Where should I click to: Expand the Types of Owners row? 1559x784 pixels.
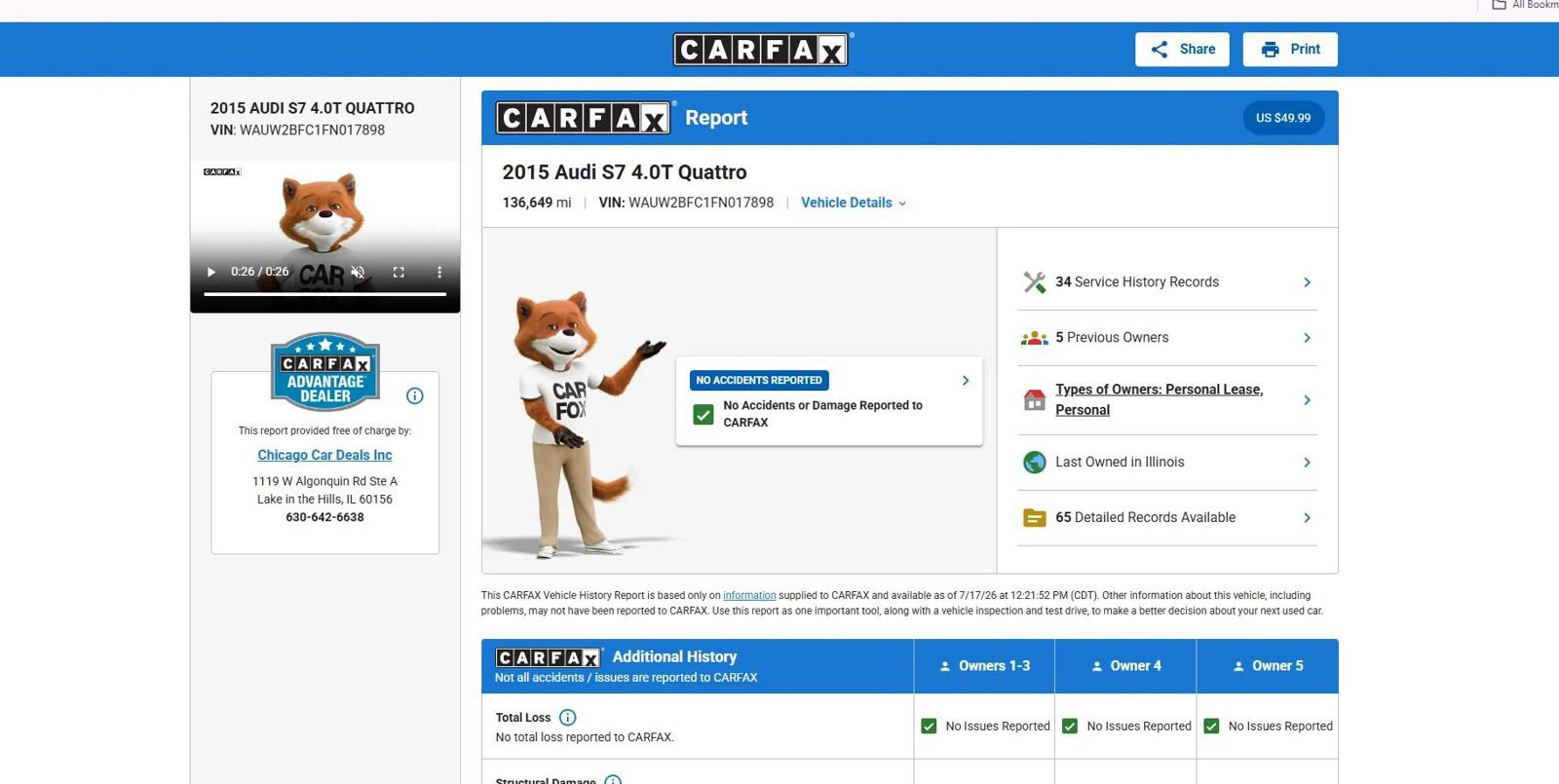(x=1167, y=400)
